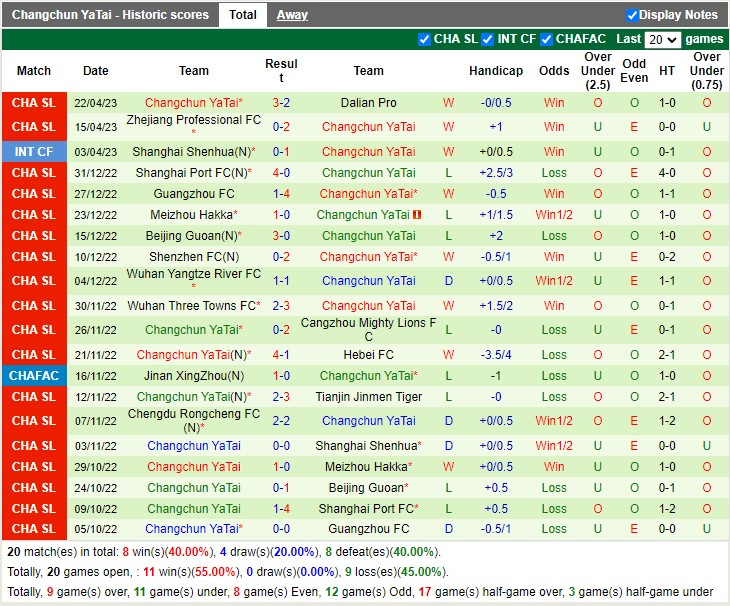Click the CHAFAC badge in the Match column
The image size is (730, 606).
(x=34, y=376)
